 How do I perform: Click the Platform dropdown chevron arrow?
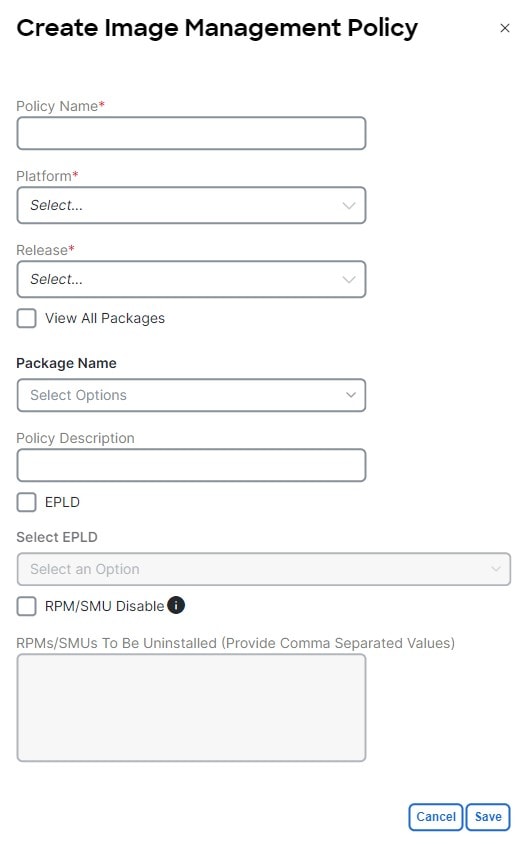[x=349, y=205]
